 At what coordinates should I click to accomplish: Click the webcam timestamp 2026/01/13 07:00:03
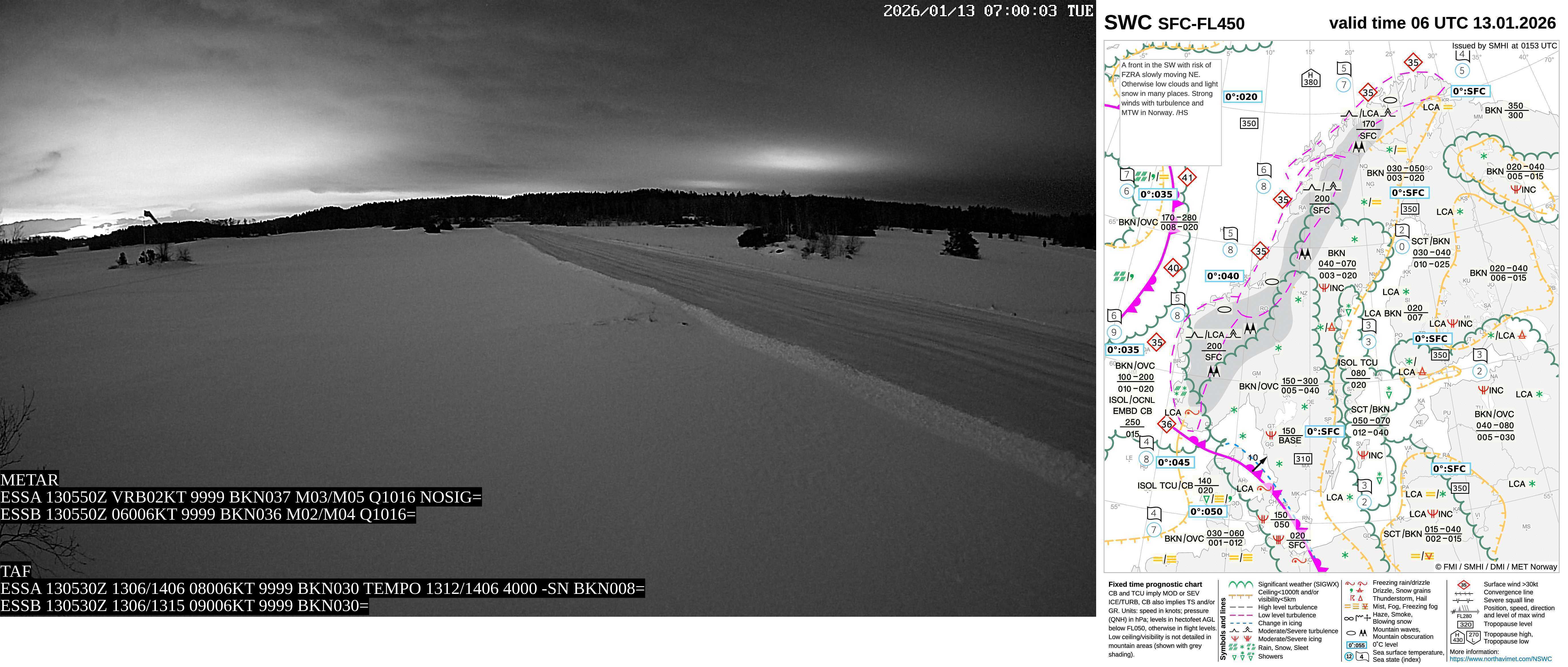970,11
